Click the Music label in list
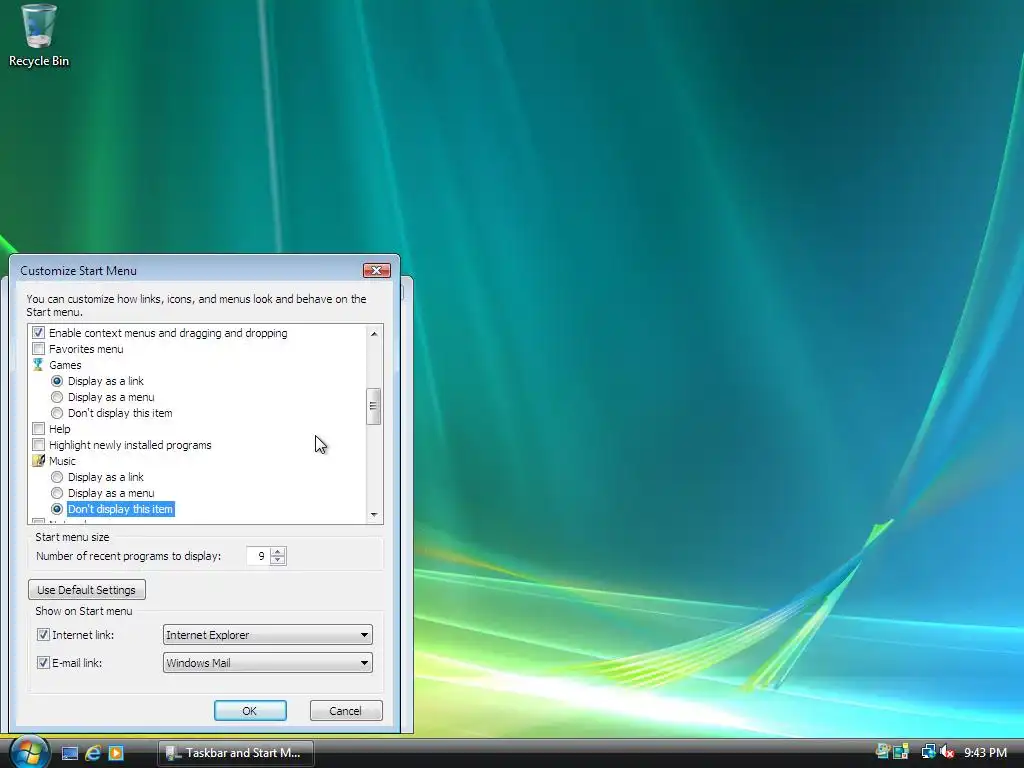Screen dimensions: 1024x768 pyautogui.click(x=62, y=460)
